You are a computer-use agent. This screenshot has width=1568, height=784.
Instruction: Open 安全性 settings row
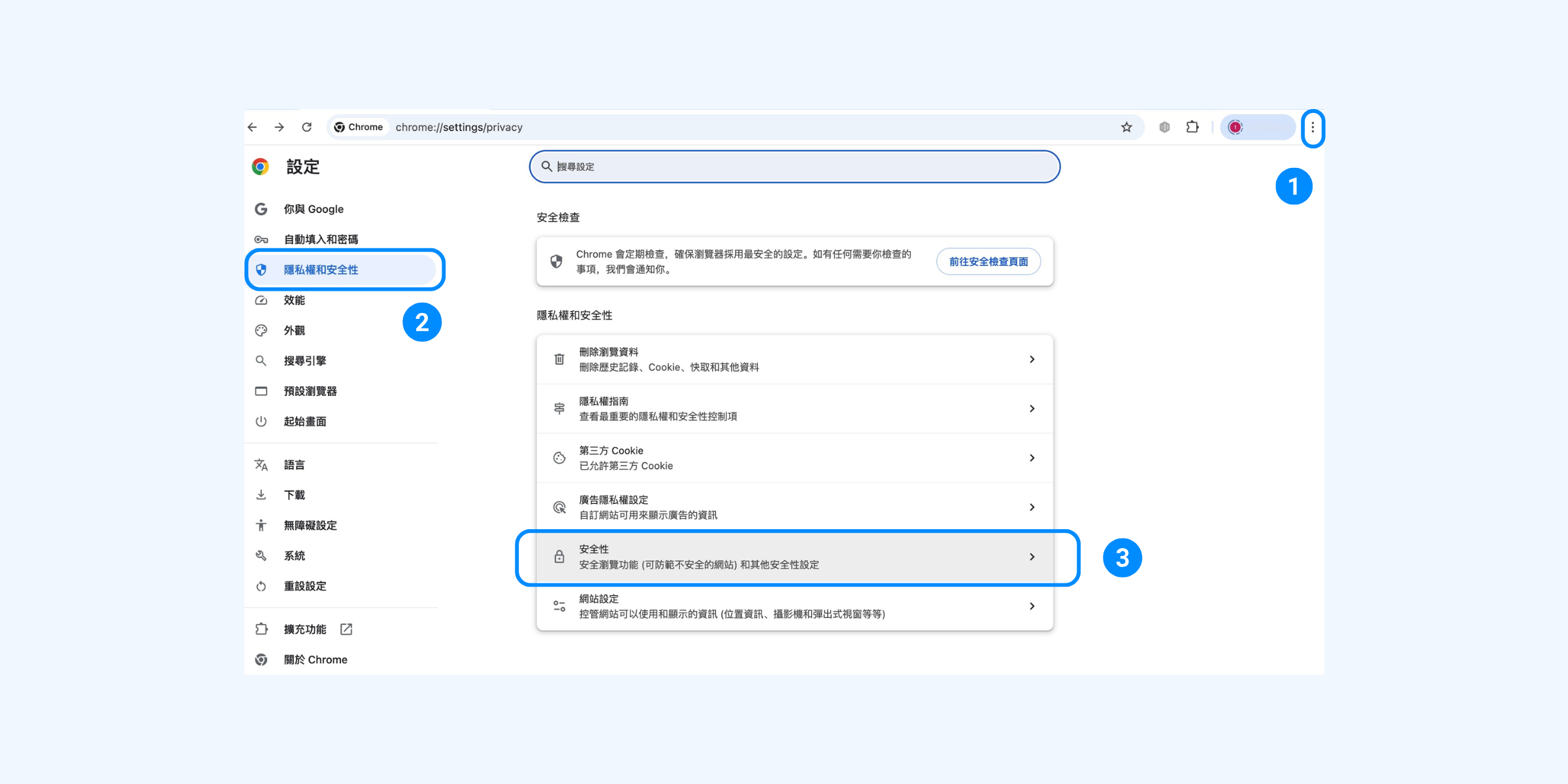pyautogui.click(x=794, y=557)
